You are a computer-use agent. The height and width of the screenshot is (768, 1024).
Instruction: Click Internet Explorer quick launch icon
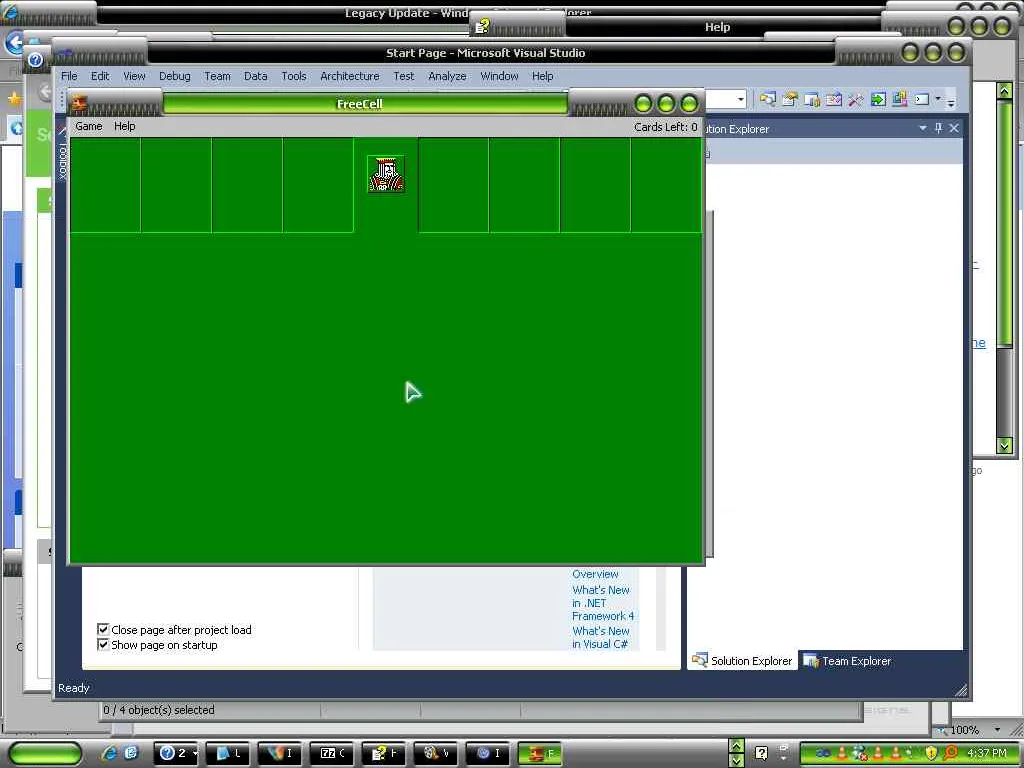point(109,753)
